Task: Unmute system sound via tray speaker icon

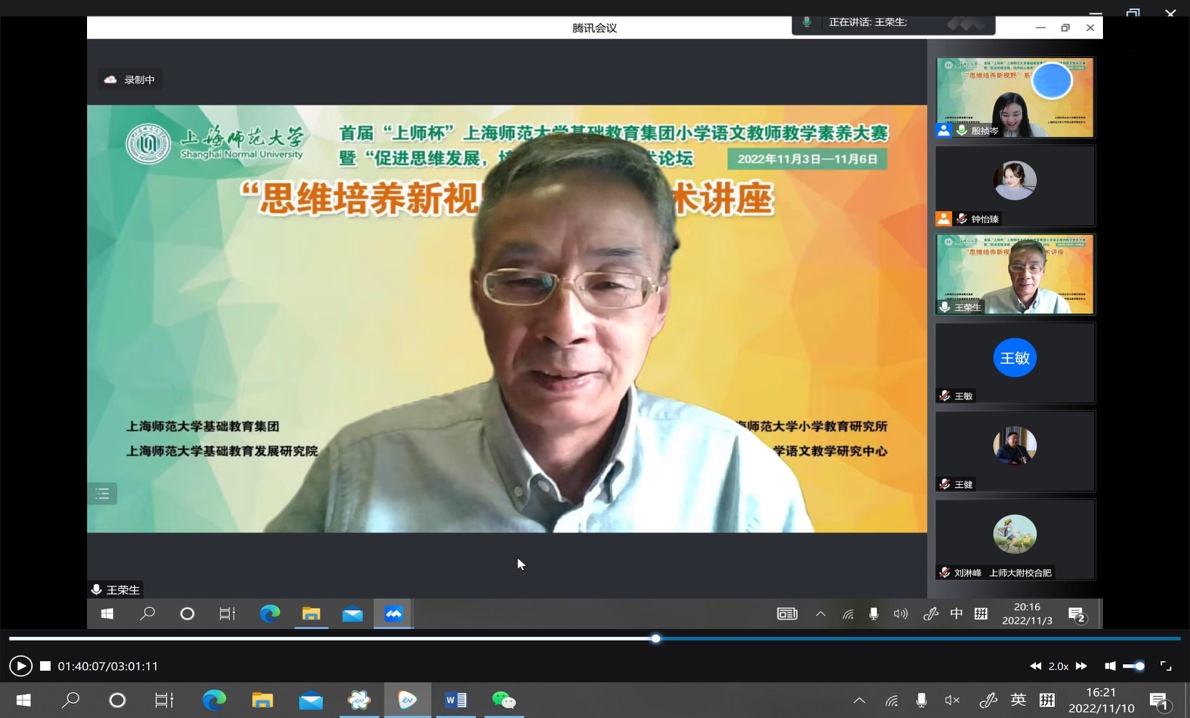Action: pos(952,700)
